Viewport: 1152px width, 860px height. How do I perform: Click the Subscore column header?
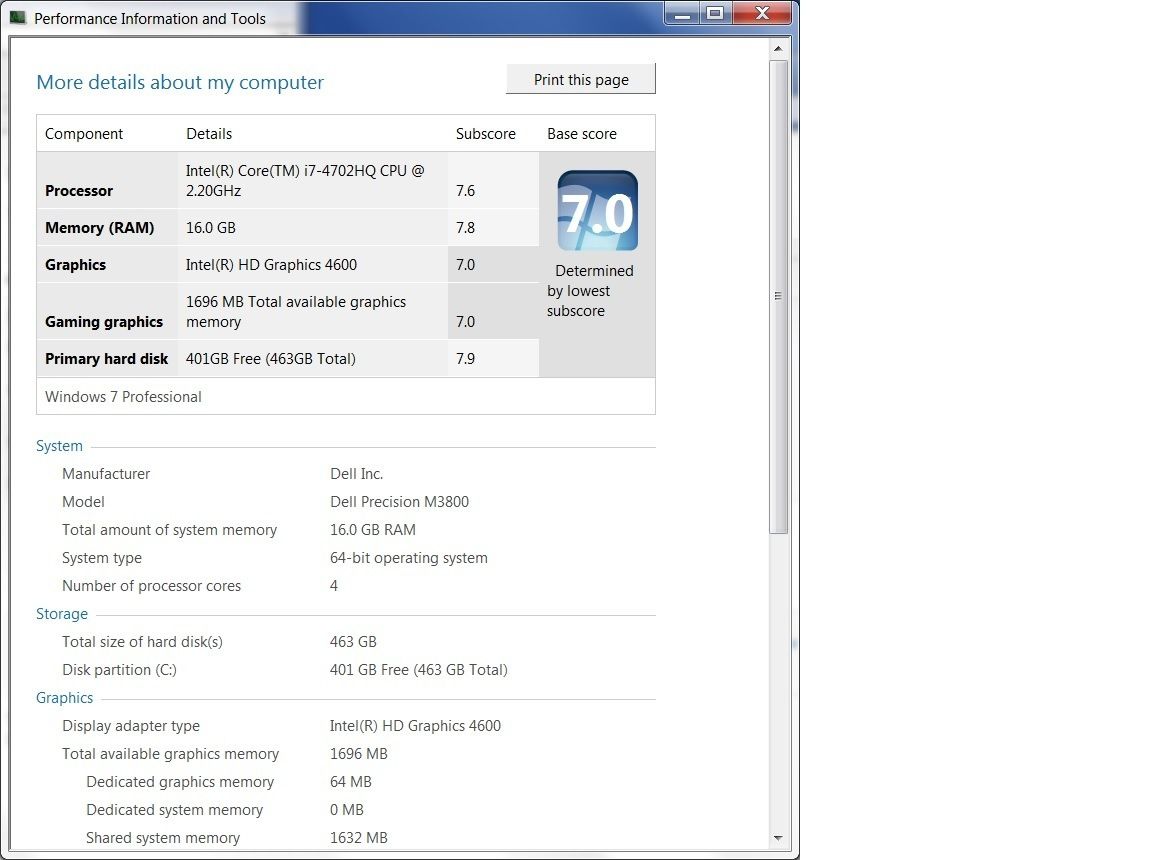tap(486, 134)
